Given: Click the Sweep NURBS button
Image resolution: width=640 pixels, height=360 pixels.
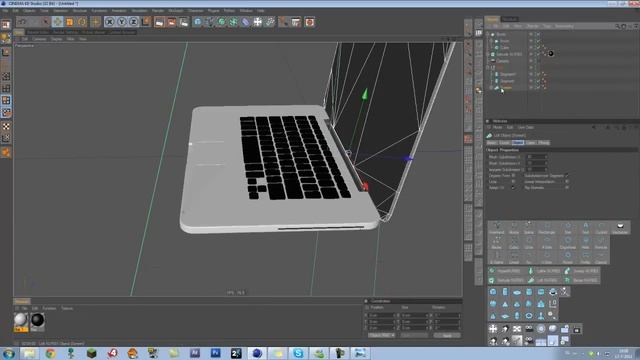Looking at the screenshot, I should (582, 271).
